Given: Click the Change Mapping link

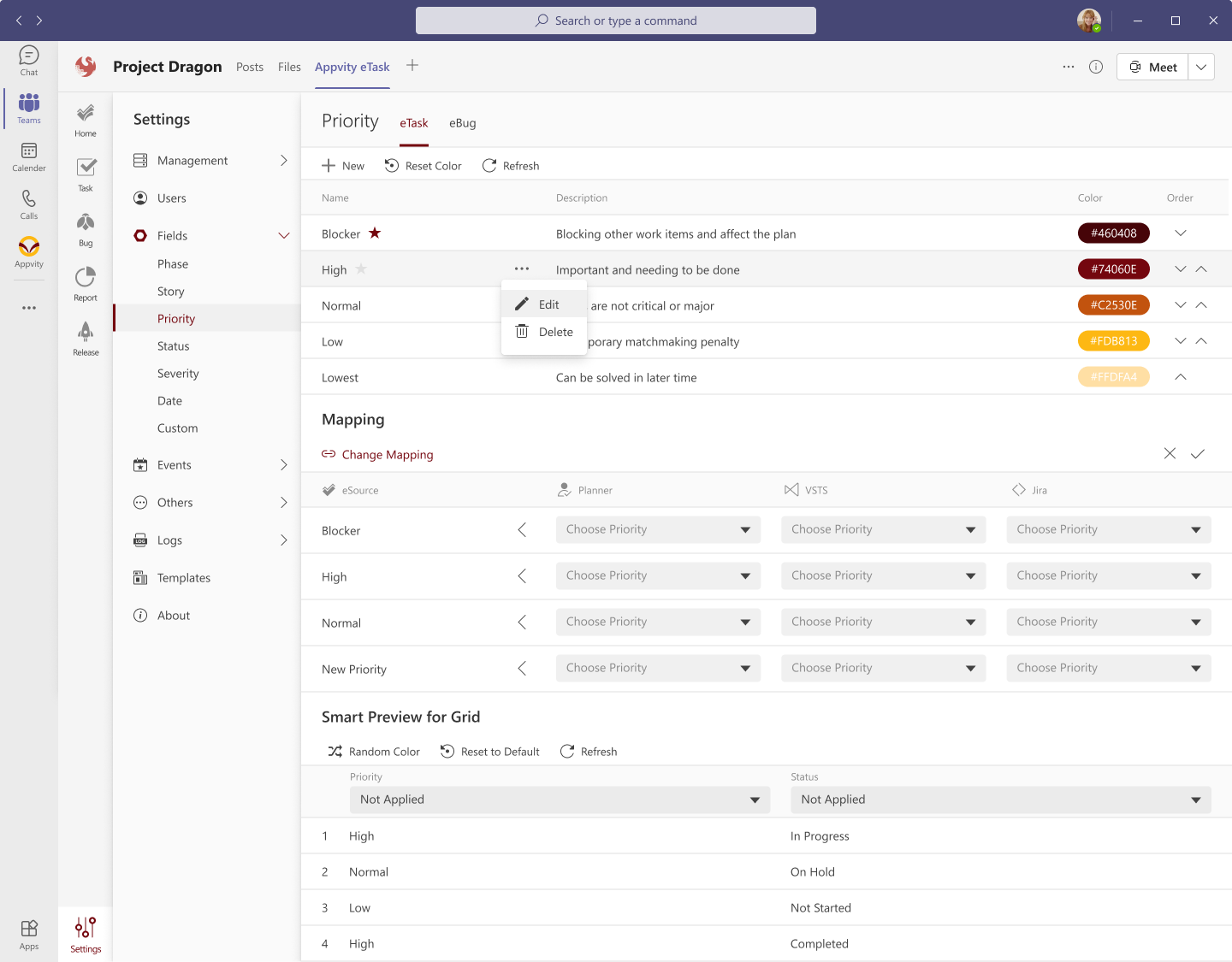Looking at the screenshot, I should tap(387, 455).
